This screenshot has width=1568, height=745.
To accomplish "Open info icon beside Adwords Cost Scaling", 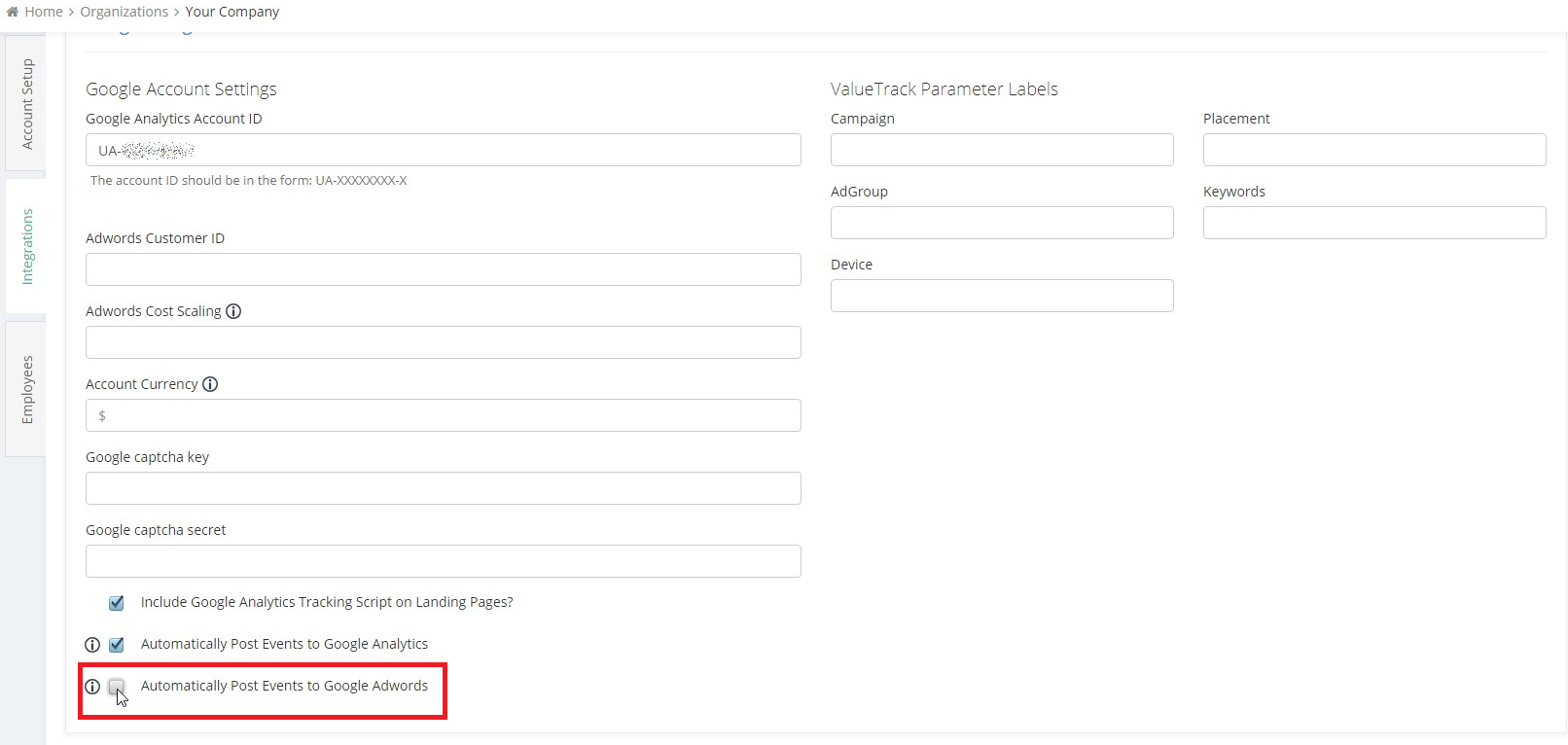I will point(233,311).
